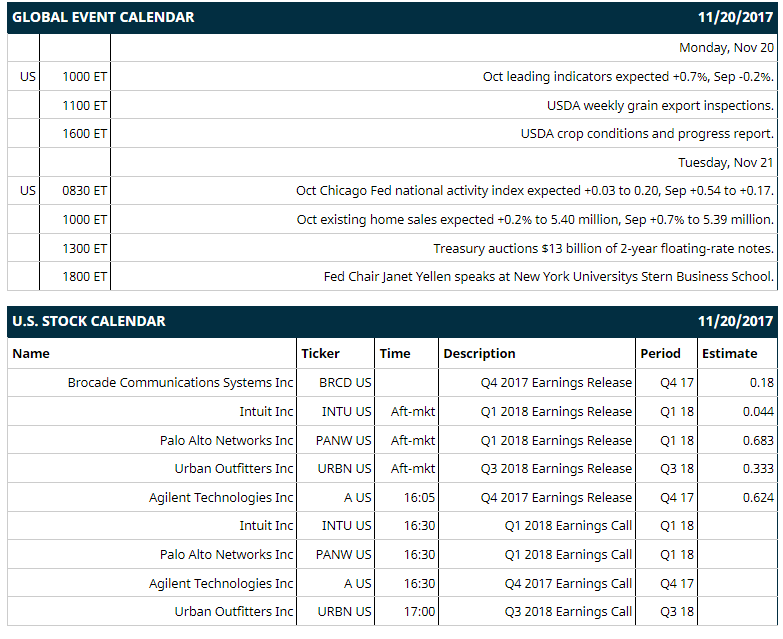Click the 0.18 estimate value
The height and width of the screenshot is (639, 783).
coord(762,382)
